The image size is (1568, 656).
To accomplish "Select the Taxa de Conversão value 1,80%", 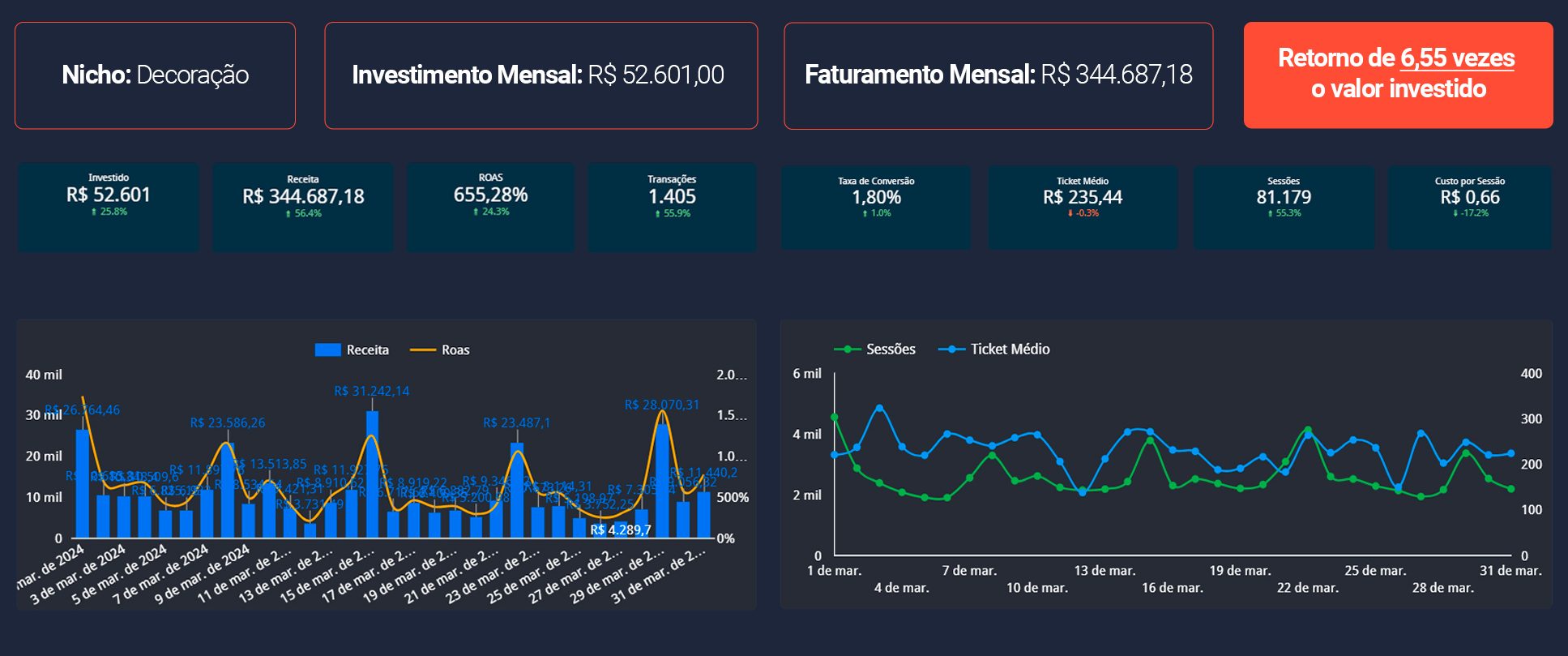I will 876,197.
